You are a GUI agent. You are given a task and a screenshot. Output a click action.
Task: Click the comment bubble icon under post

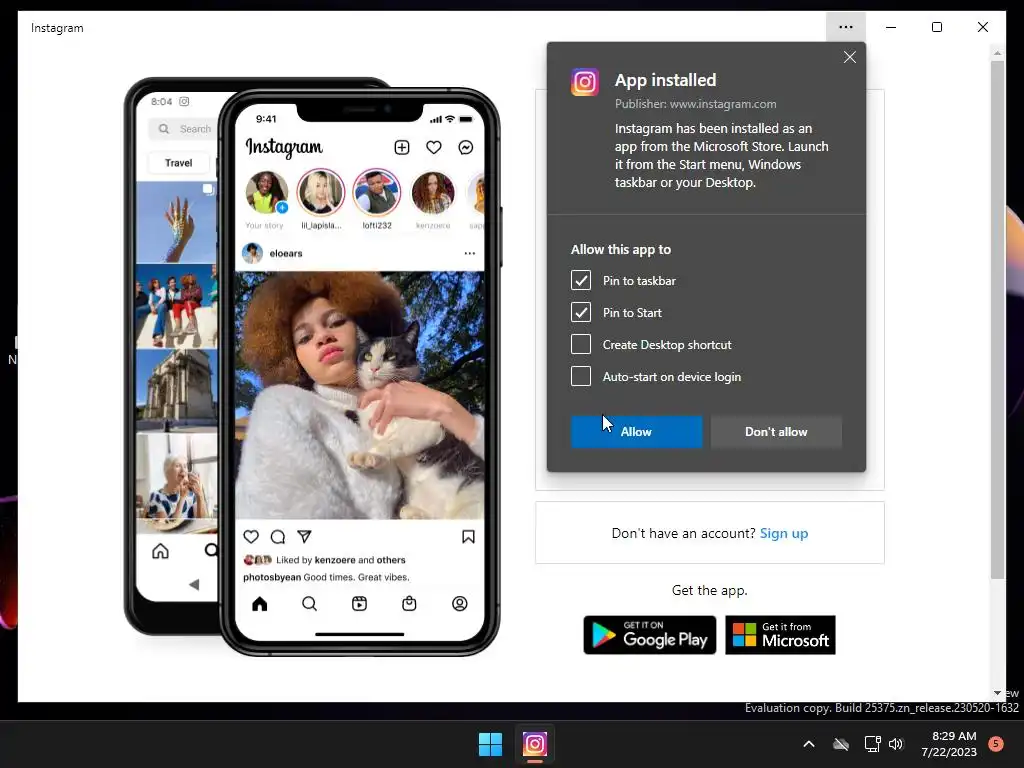tap(278, 537)
